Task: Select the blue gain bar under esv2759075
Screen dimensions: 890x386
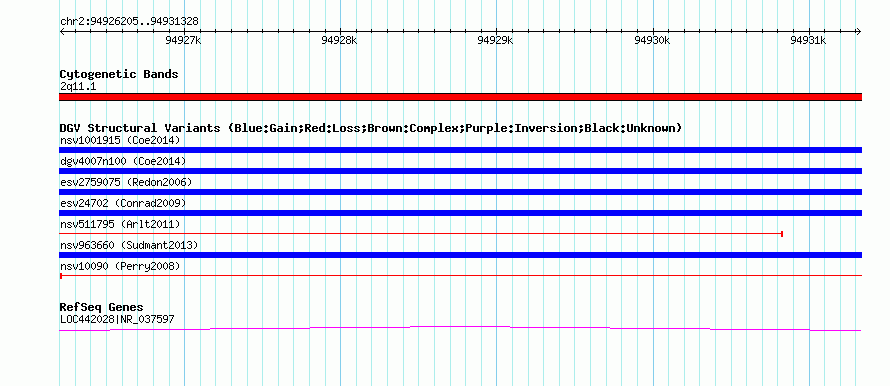Action: [x=460, y=192]
